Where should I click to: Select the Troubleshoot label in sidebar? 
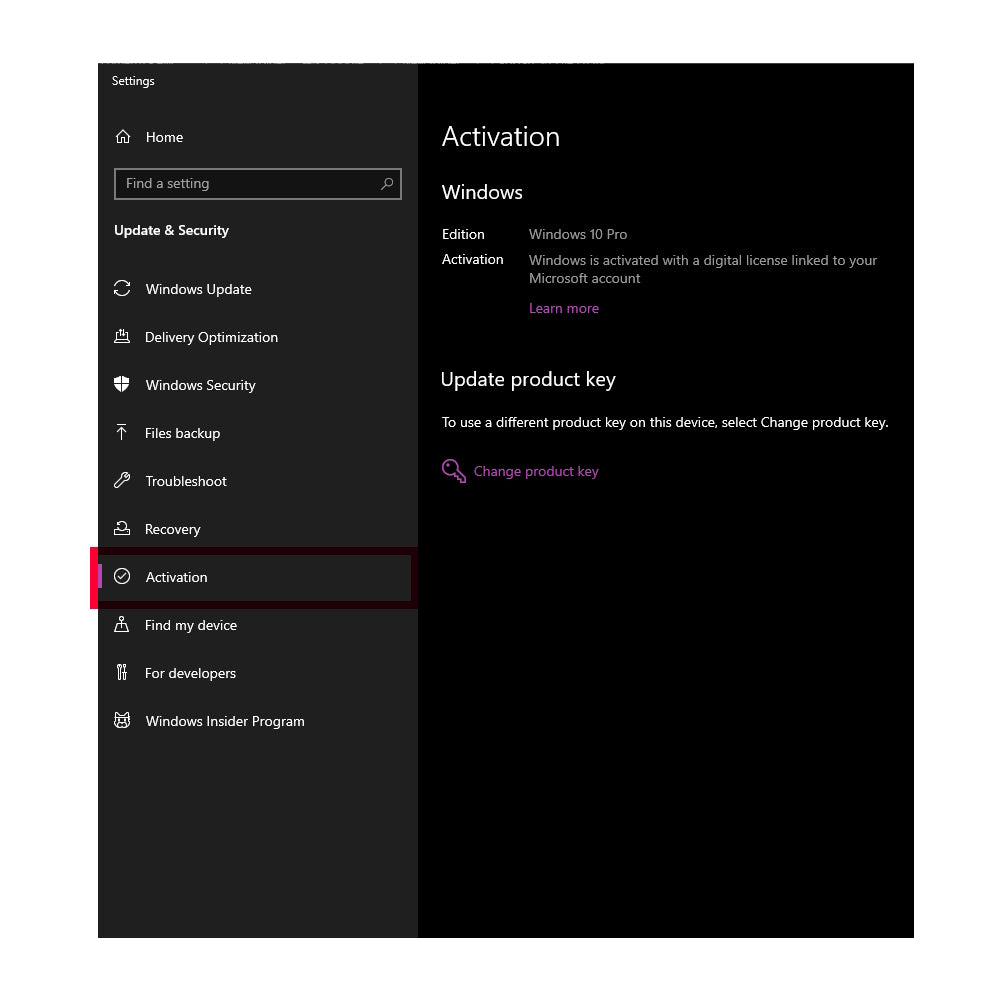[186, 481]
